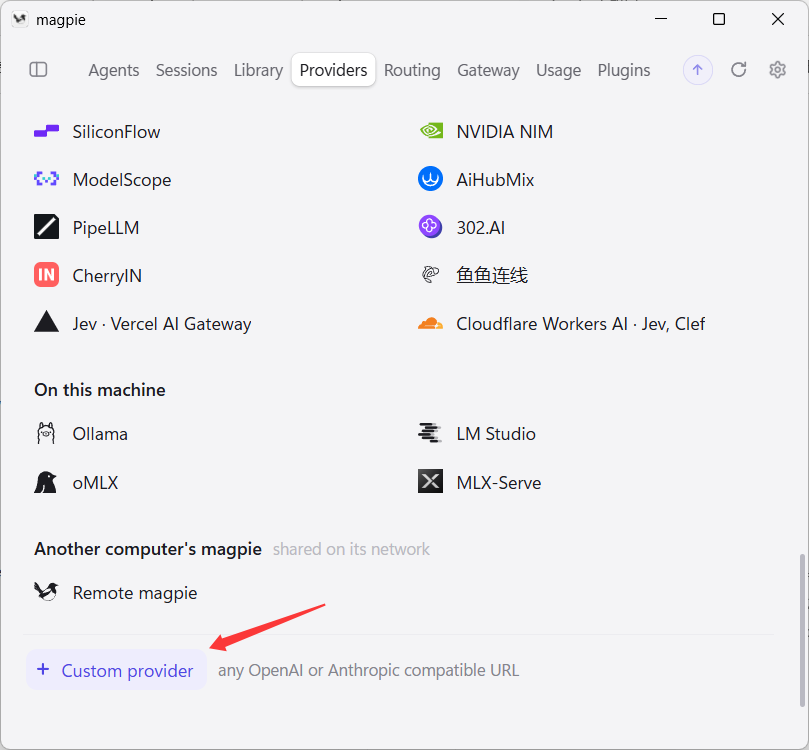
Task: Click the Cloudflare cloud logo icon
Action: tap(430, 323)
